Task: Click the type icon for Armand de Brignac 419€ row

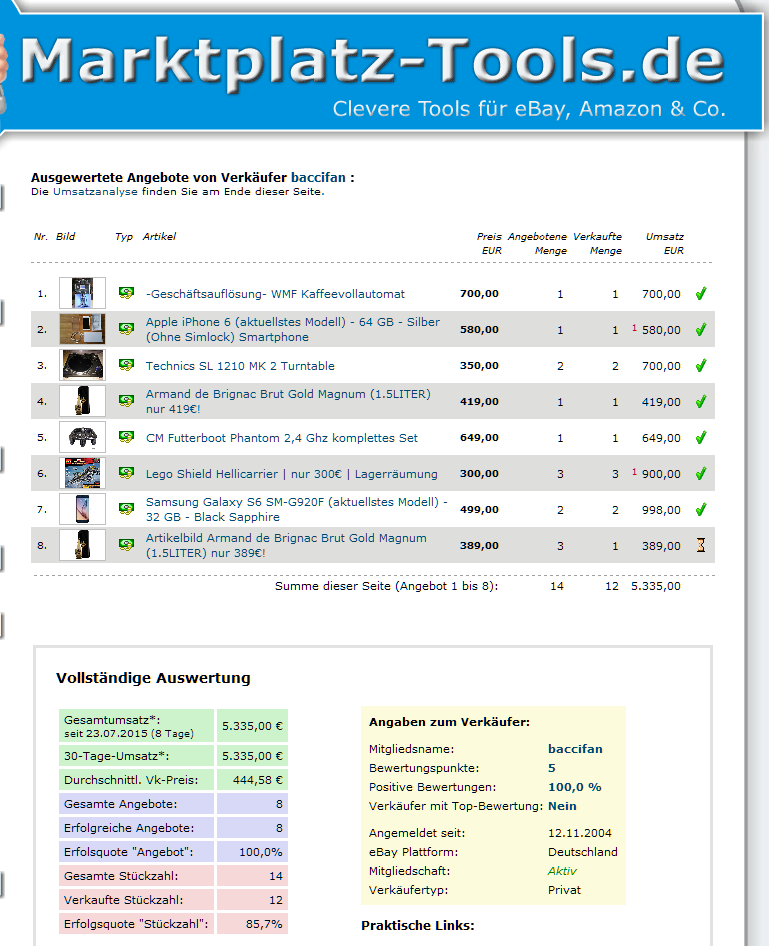Action: tap(126, 401)
